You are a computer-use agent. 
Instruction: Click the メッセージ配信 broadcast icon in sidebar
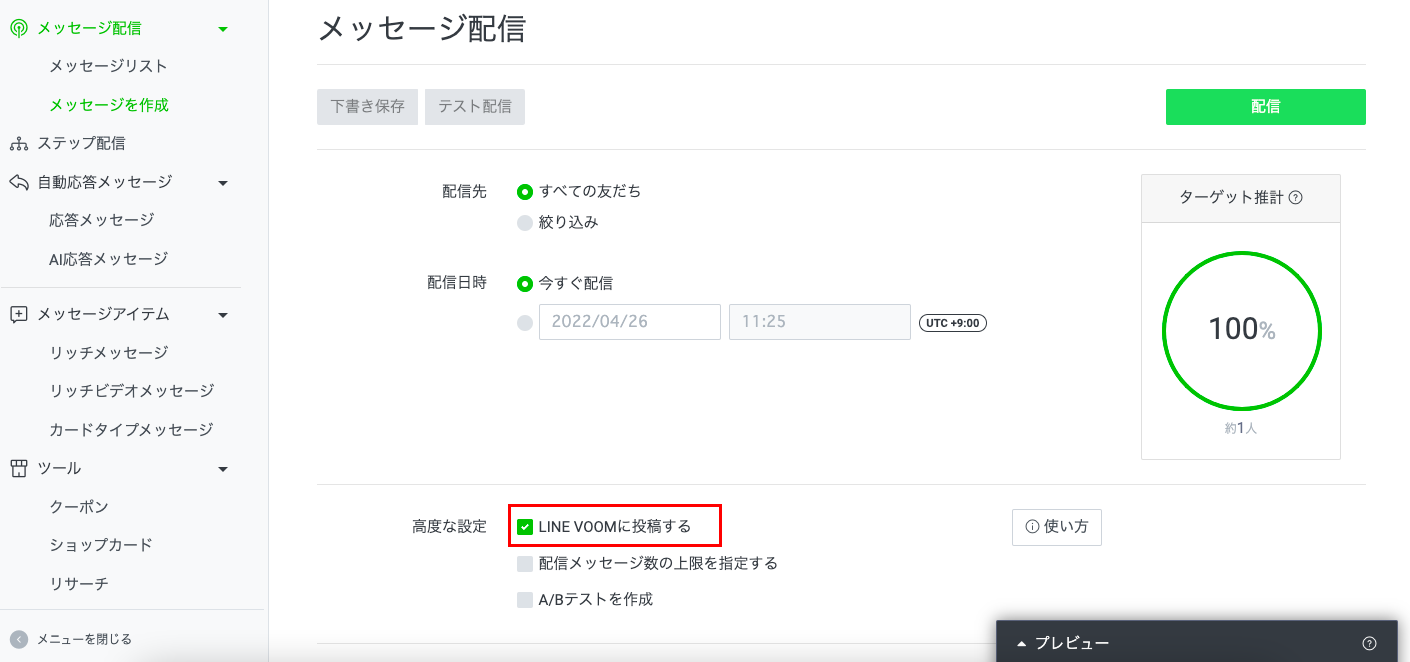[x=18, y=28]
